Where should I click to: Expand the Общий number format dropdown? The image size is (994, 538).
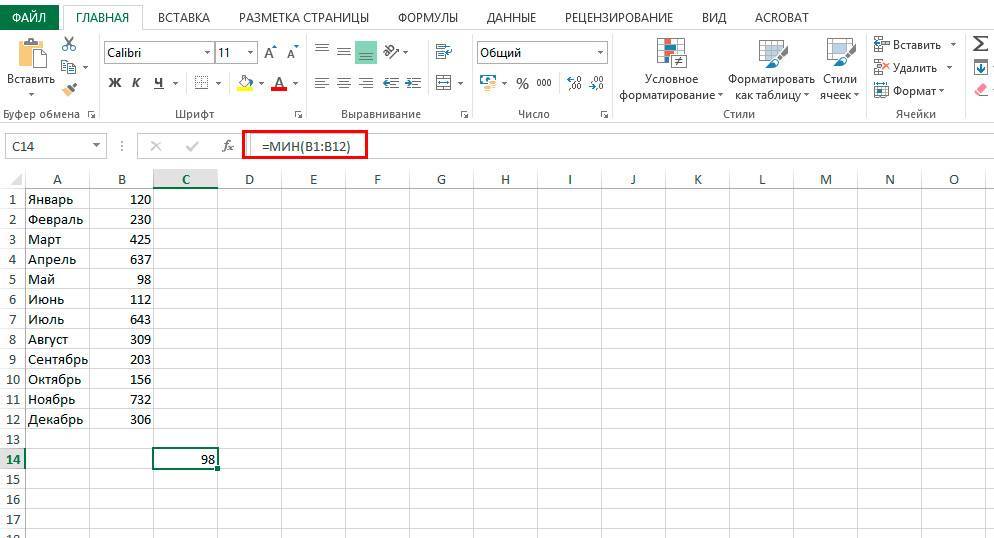coord(600,52)
